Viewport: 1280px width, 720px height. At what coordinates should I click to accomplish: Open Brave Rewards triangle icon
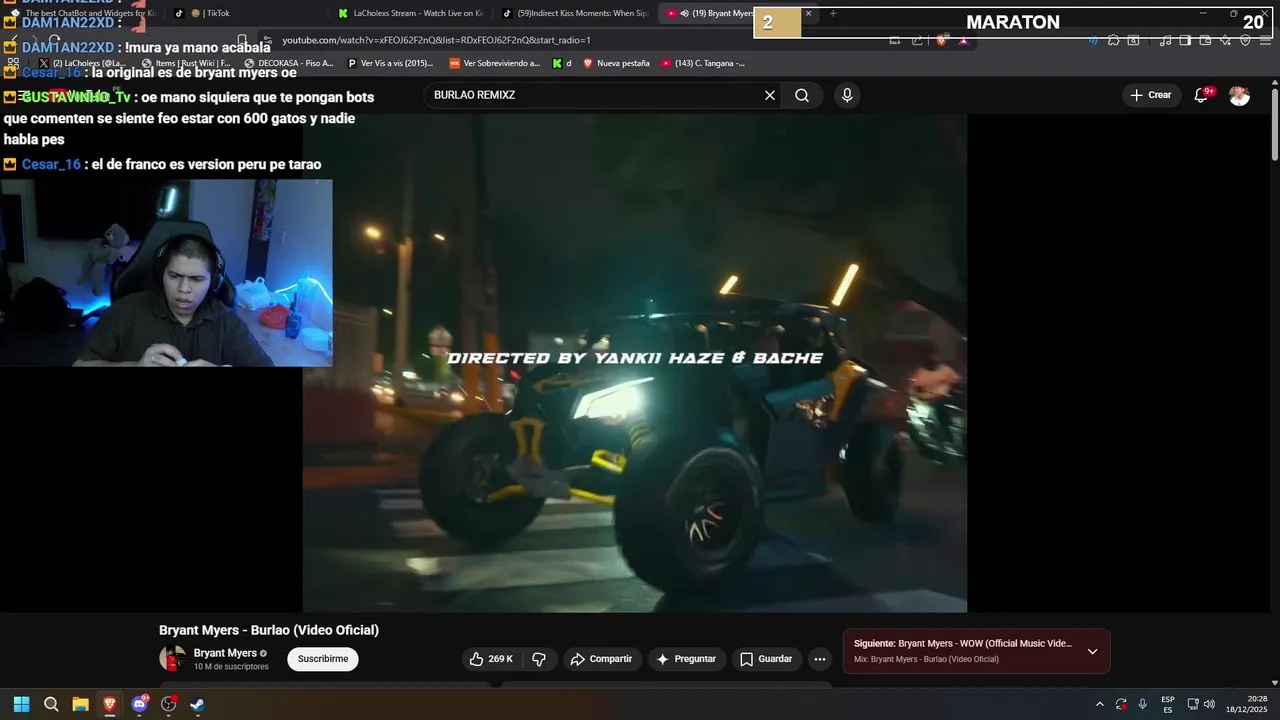click(963, 41)
